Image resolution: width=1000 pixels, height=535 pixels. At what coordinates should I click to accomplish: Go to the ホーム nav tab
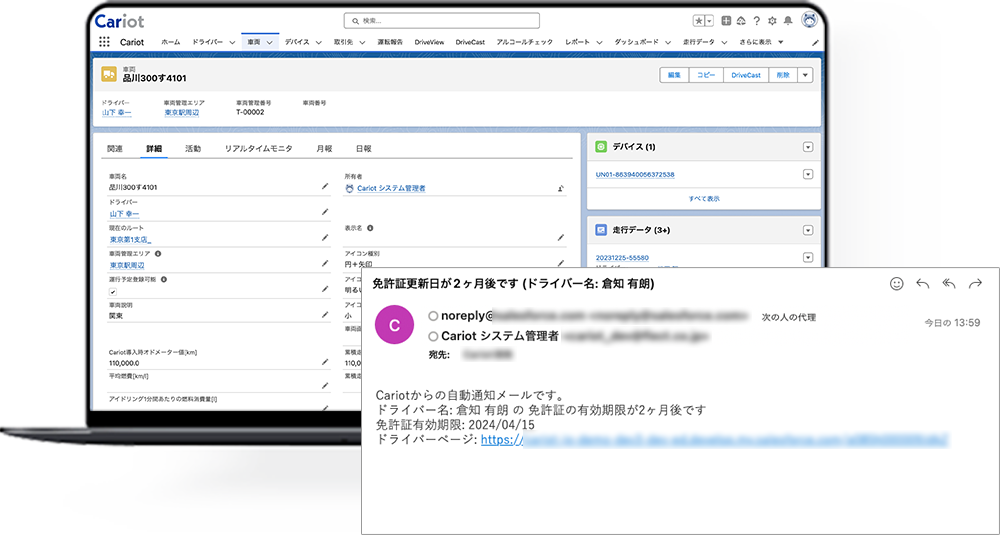point(170,42)
